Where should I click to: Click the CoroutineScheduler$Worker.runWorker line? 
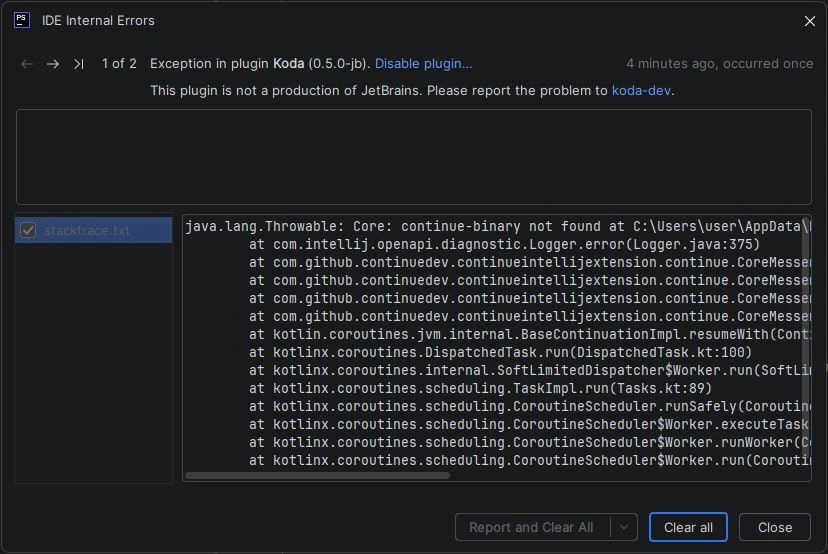530,442
